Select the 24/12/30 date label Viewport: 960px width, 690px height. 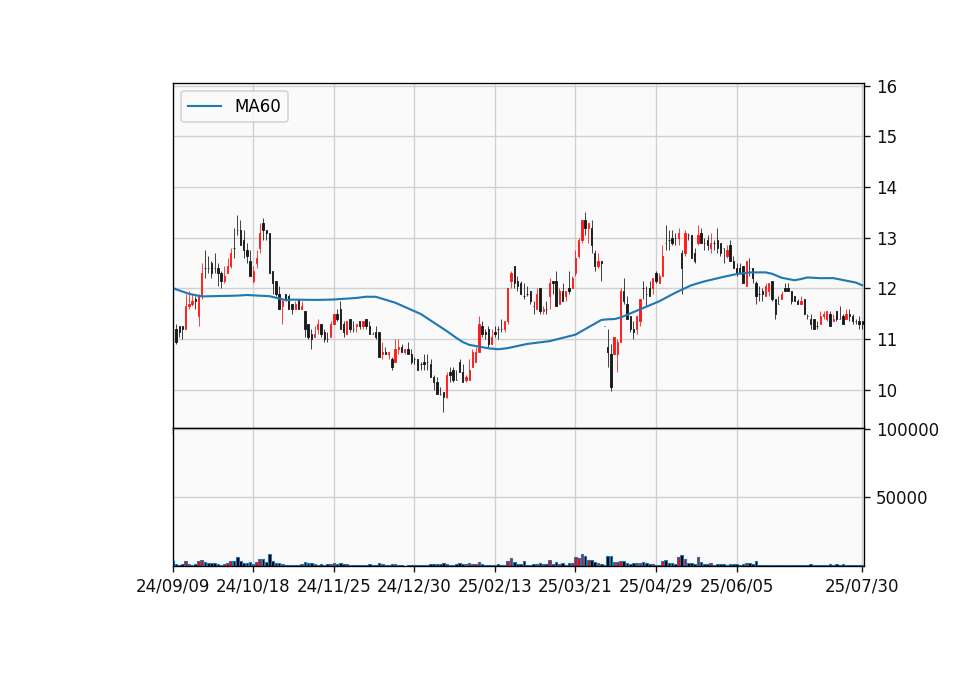pos(414,586)
